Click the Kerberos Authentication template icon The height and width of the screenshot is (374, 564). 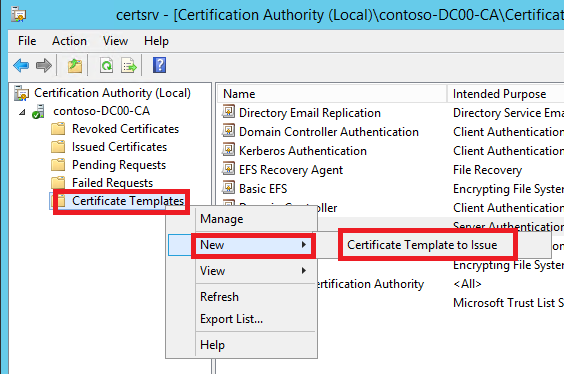coord(228,150)
